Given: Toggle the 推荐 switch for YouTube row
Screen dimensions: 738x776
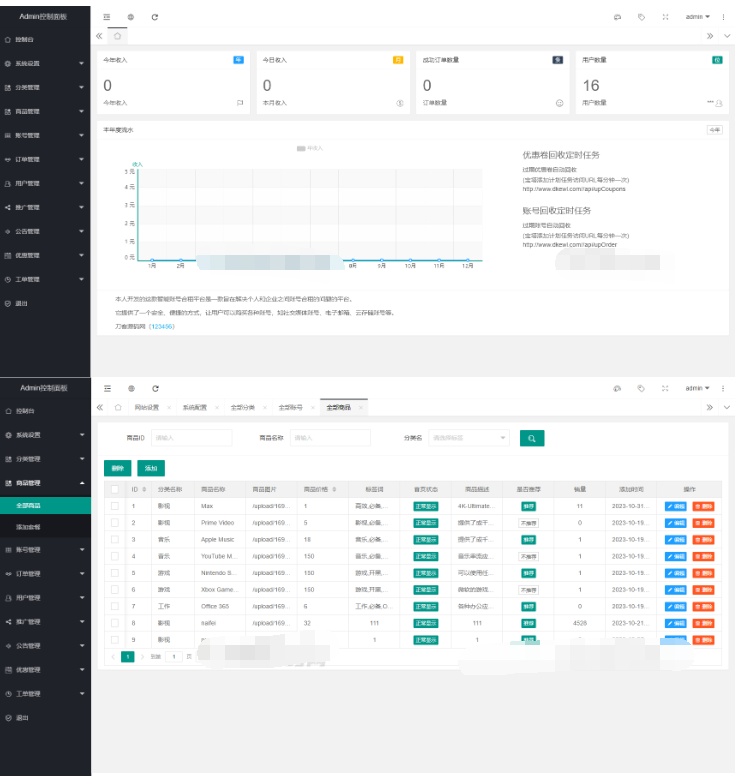Looking at the screenshot, I should [x=528, y=556].
